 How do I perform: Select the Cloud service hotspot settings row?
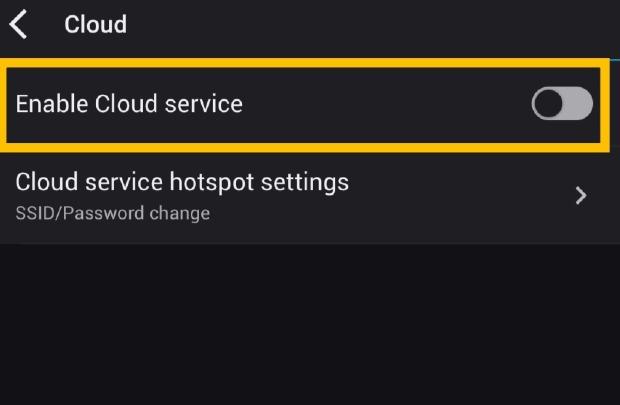point(300,195)
